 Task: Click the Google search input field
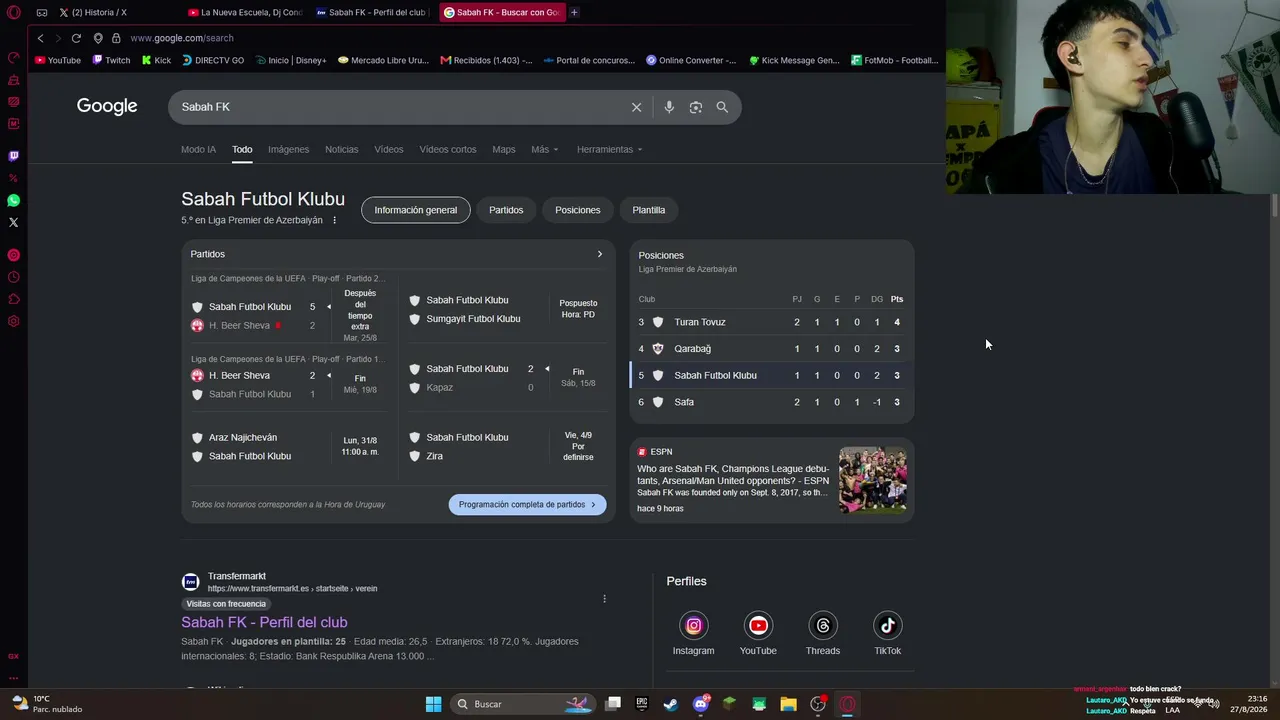click(400, 107)
